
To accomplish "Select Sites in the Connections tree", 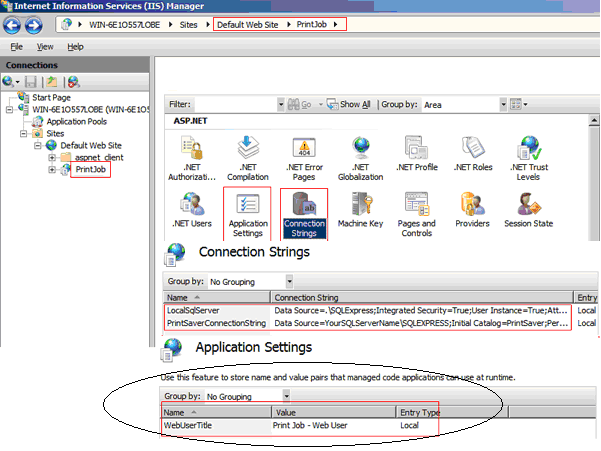I will (55, 134).
